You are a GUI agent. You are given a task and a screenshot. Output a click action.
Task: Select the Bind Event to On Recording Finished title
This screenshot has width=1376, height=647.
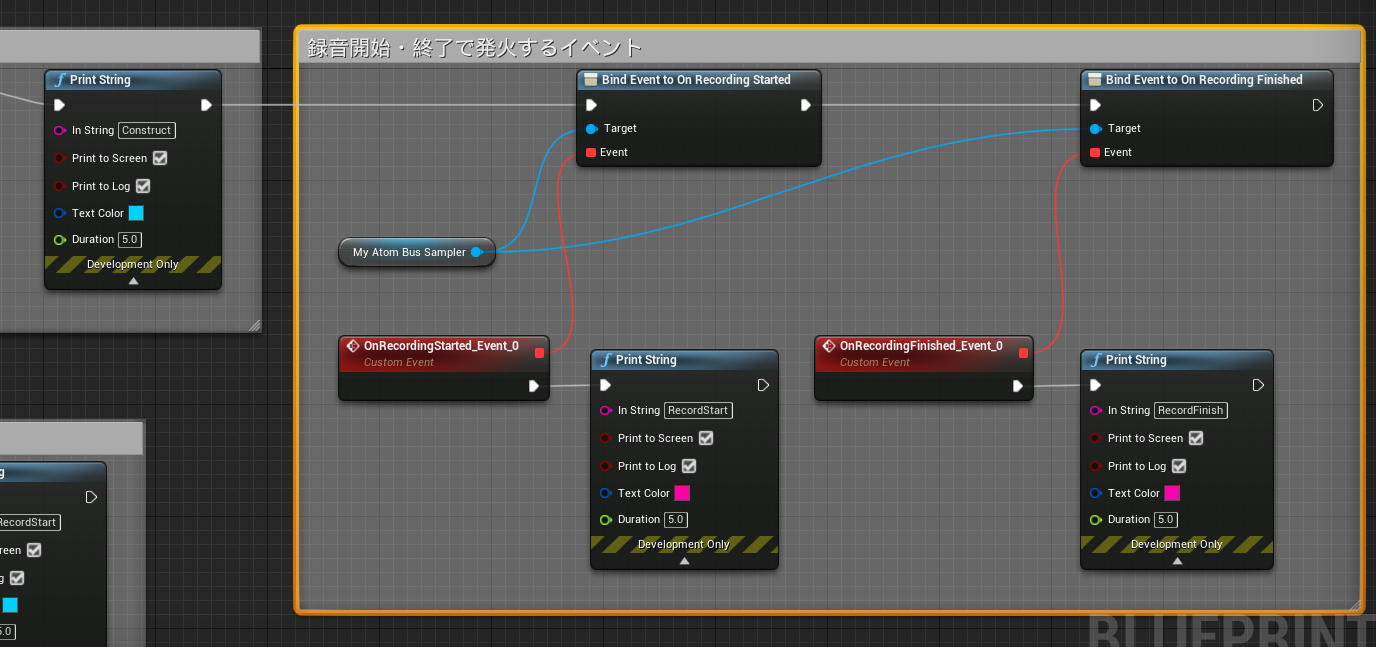(1204, 80)
